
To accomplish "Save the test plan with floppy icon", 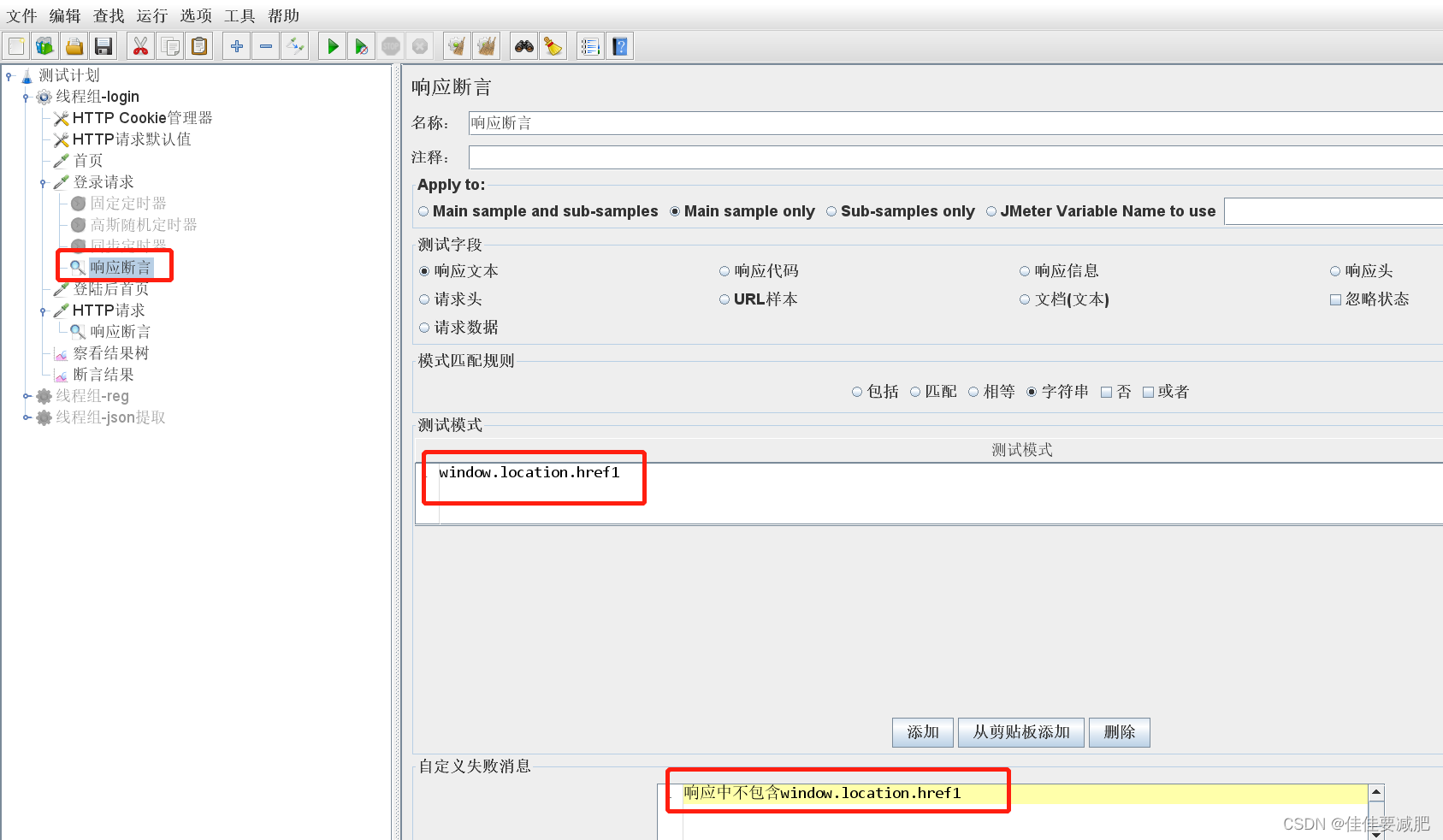I will click(x=103, y=46).
